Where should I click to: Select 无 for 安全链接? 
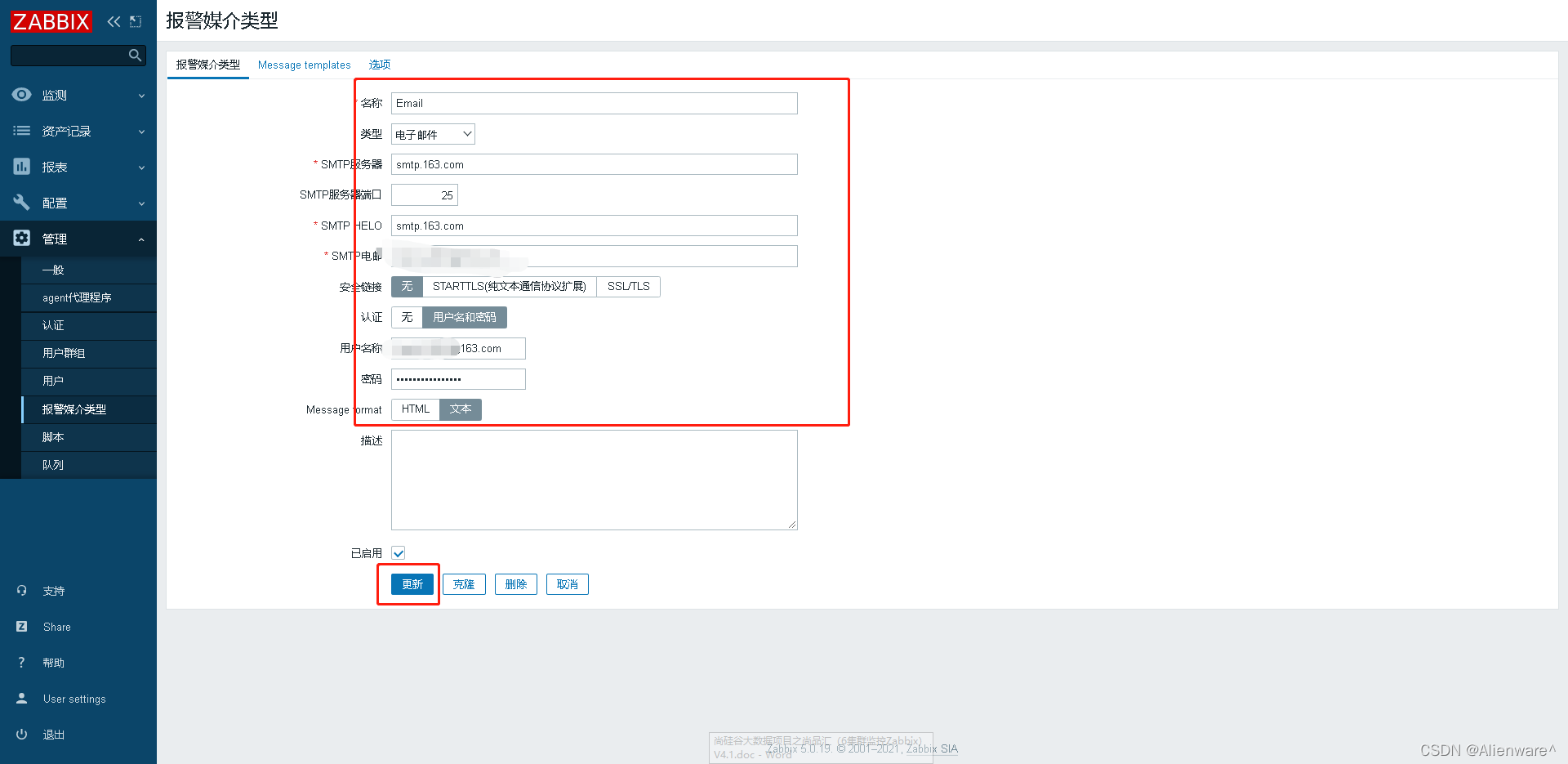coord(407,287)
